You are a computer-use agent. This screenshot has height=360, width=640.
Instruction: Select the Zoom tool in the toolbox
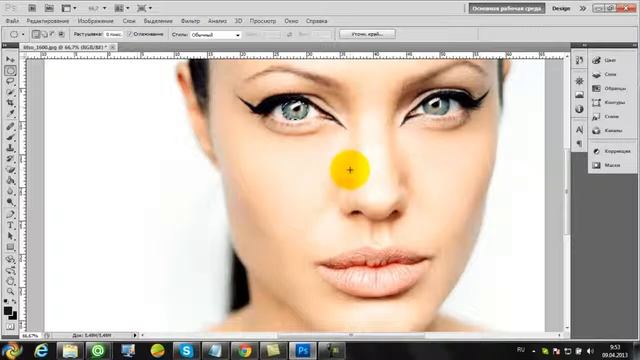click(x=10, y=291)
